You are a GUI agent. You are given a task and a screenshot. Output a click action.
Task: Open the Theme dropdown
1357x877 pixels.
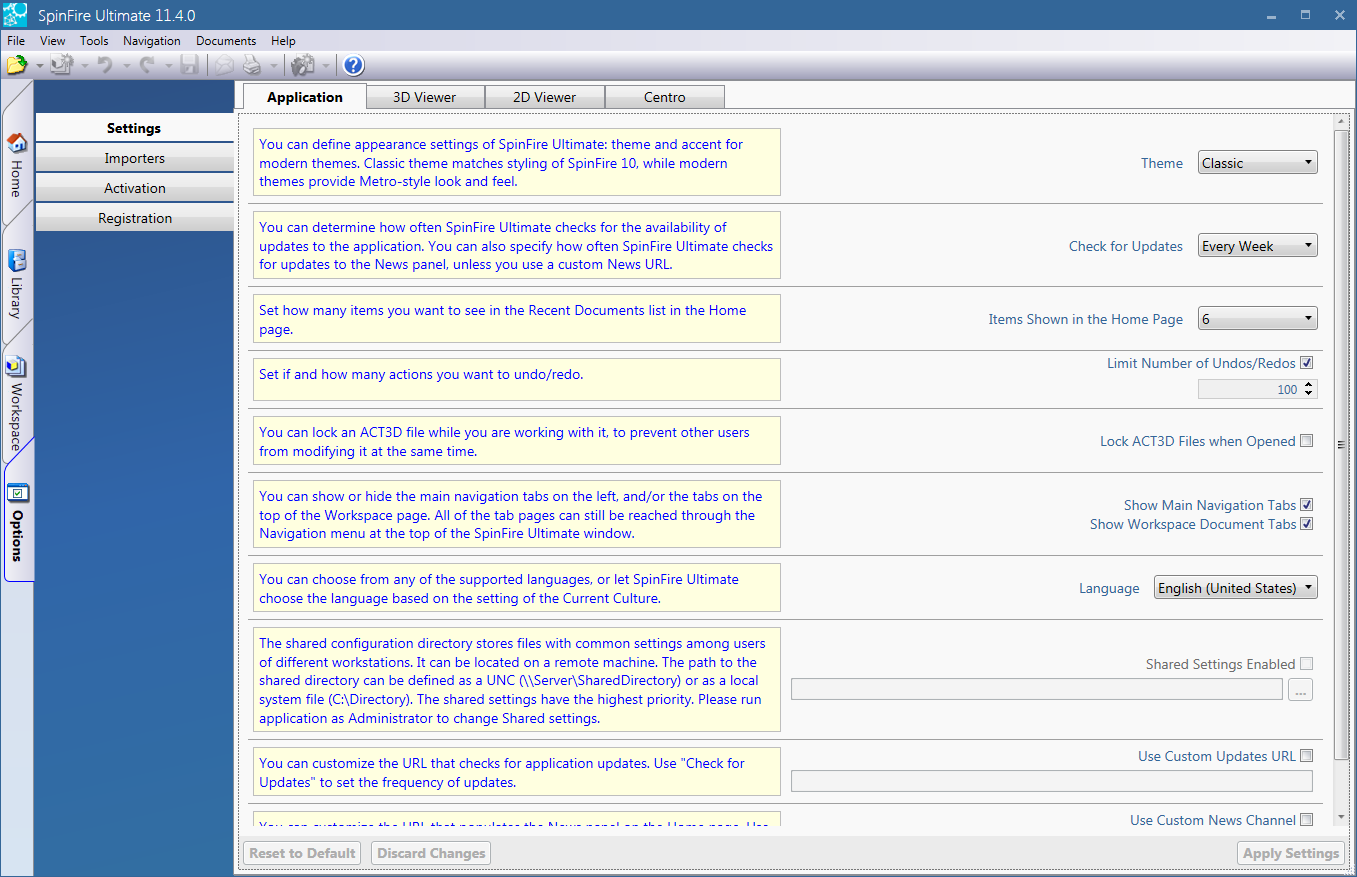[1257, 163]
